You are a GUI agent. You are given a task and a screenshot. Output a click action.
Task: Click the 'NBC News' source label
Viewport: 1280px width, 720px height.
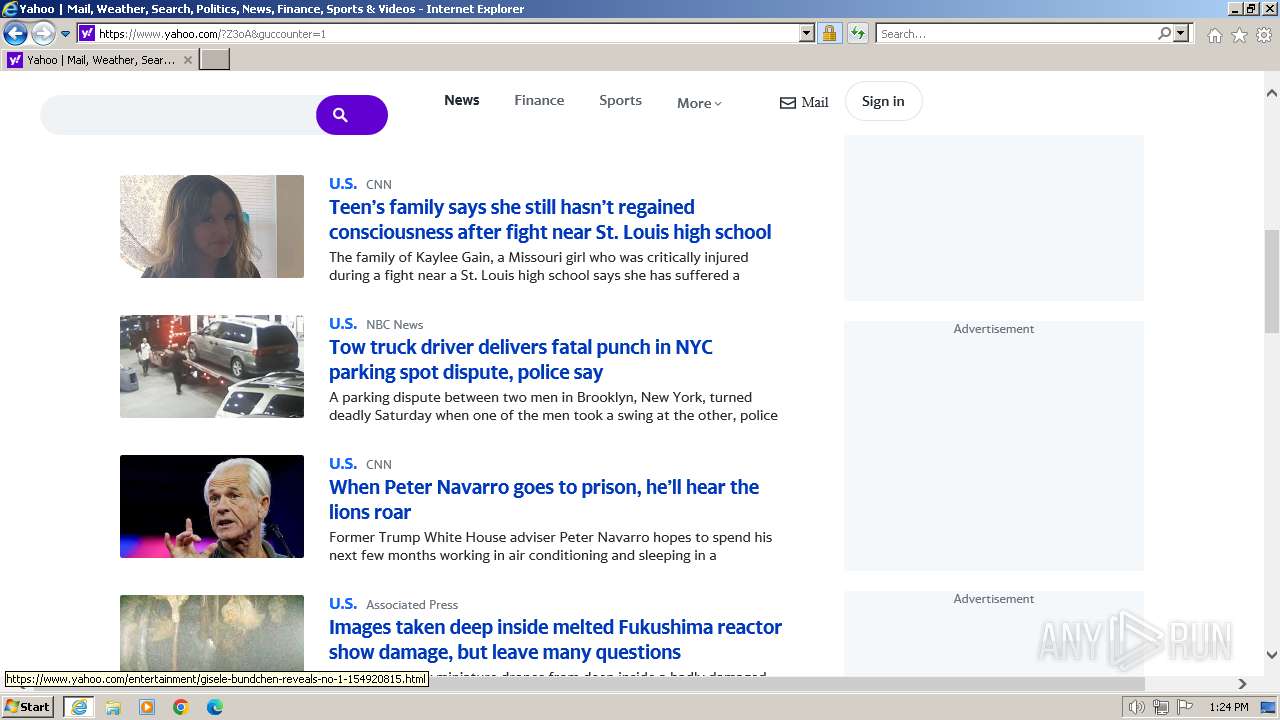pos(394,324)
